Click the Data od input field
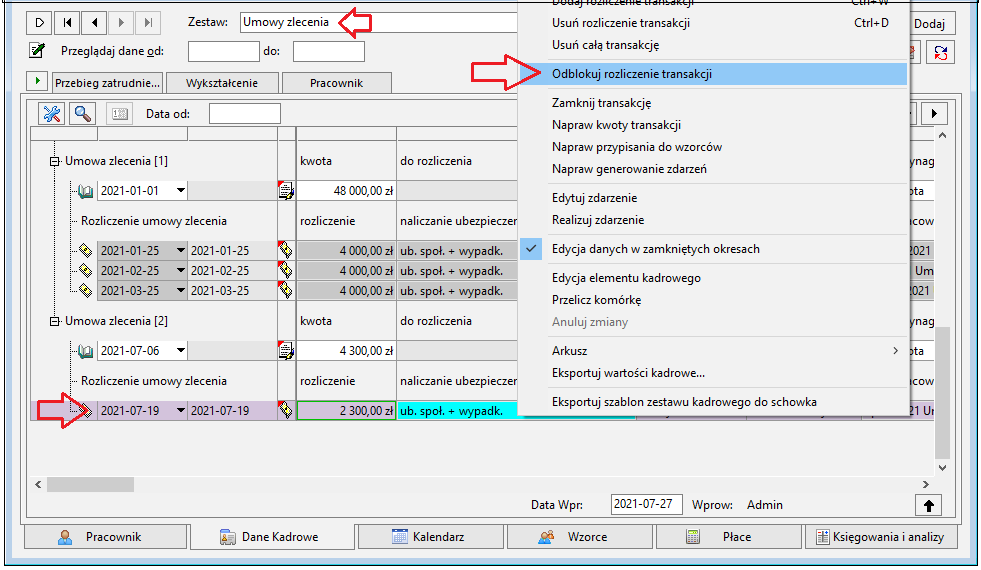981x570 pixels. [x=245, y=114]
